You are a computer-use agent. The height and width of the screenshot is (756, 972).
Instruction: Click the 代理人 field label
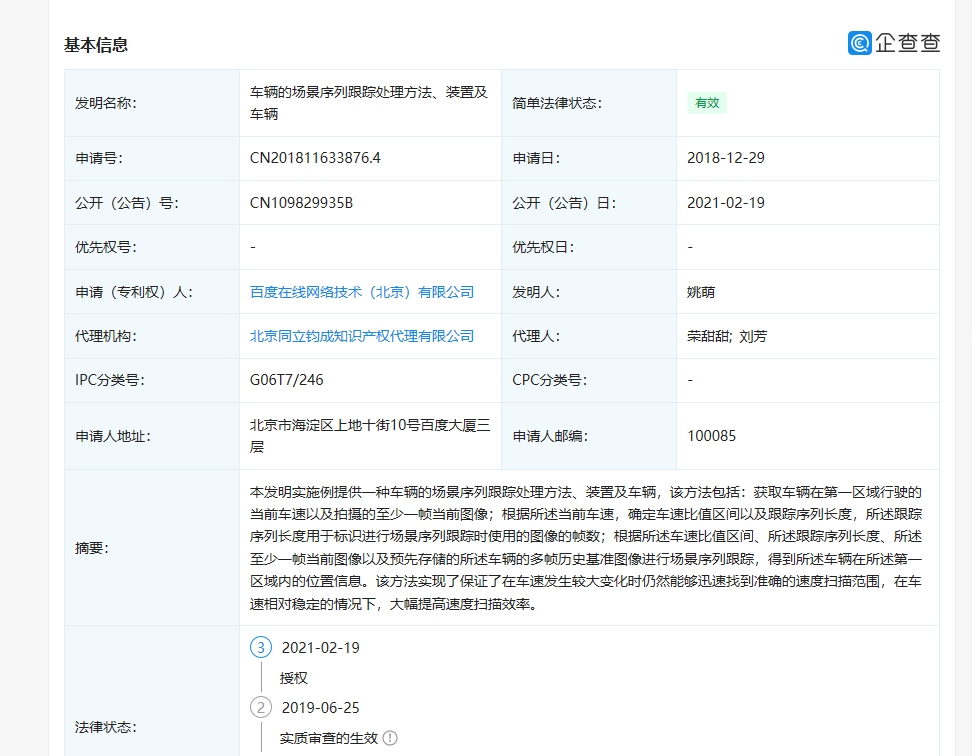536,336
